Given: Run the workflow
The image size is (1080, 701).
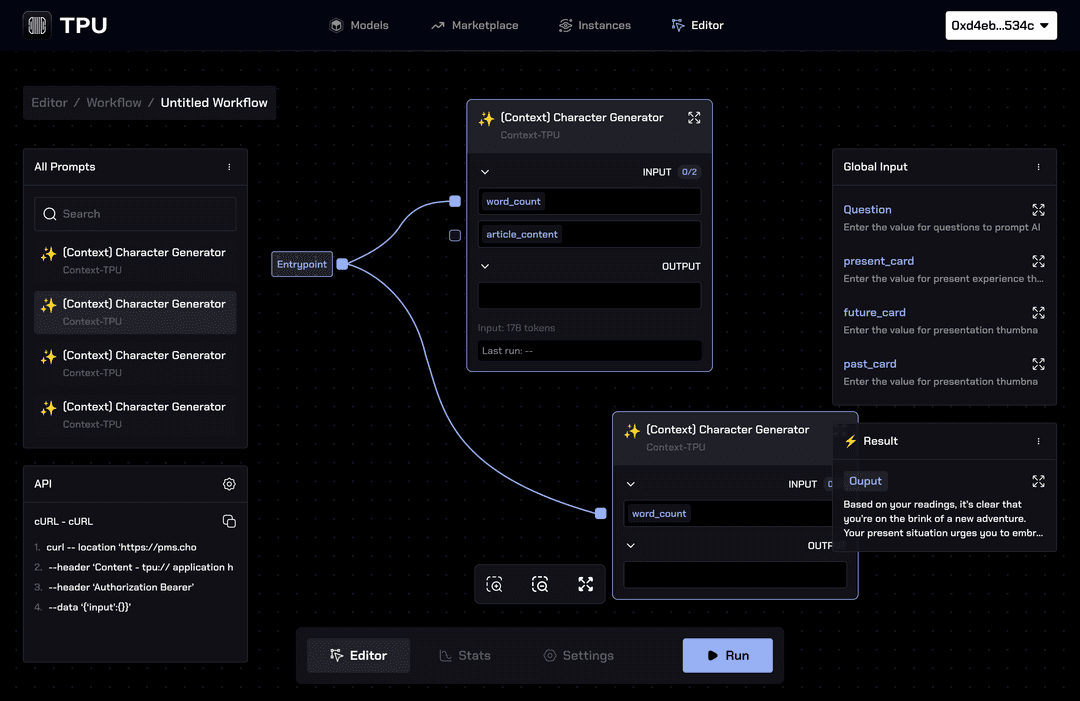Looking at the screenshot, I should click(727, 656).
